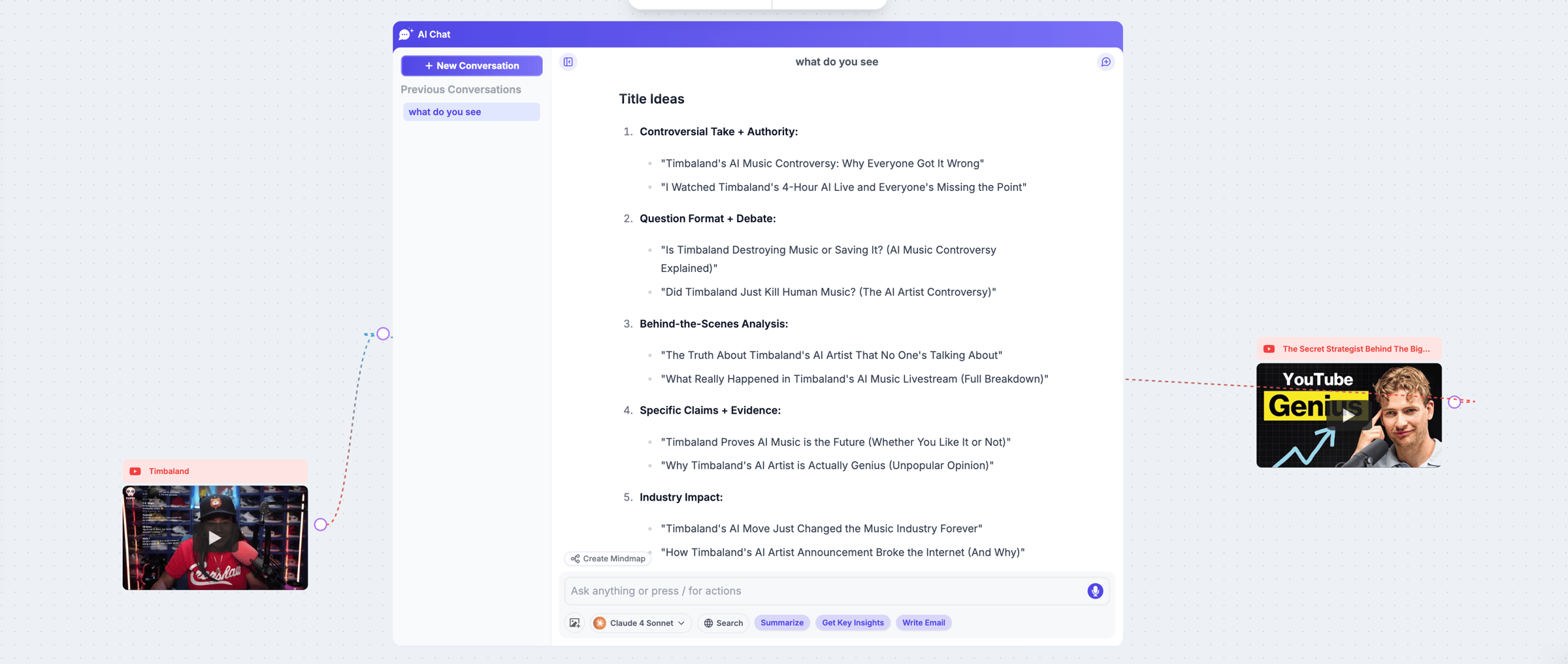Image resolution: width=1568 pixels, height=664 pixels.
Task: Click the new chat icon beside conversation title
Action: coord(1105,62)
